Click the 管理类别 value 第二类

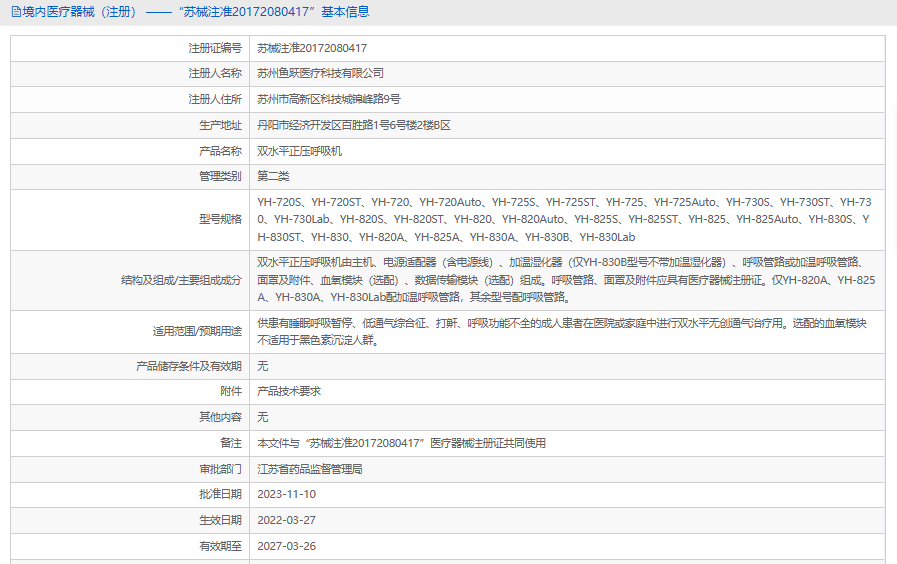pyautogui.click(x=273, y=176)
